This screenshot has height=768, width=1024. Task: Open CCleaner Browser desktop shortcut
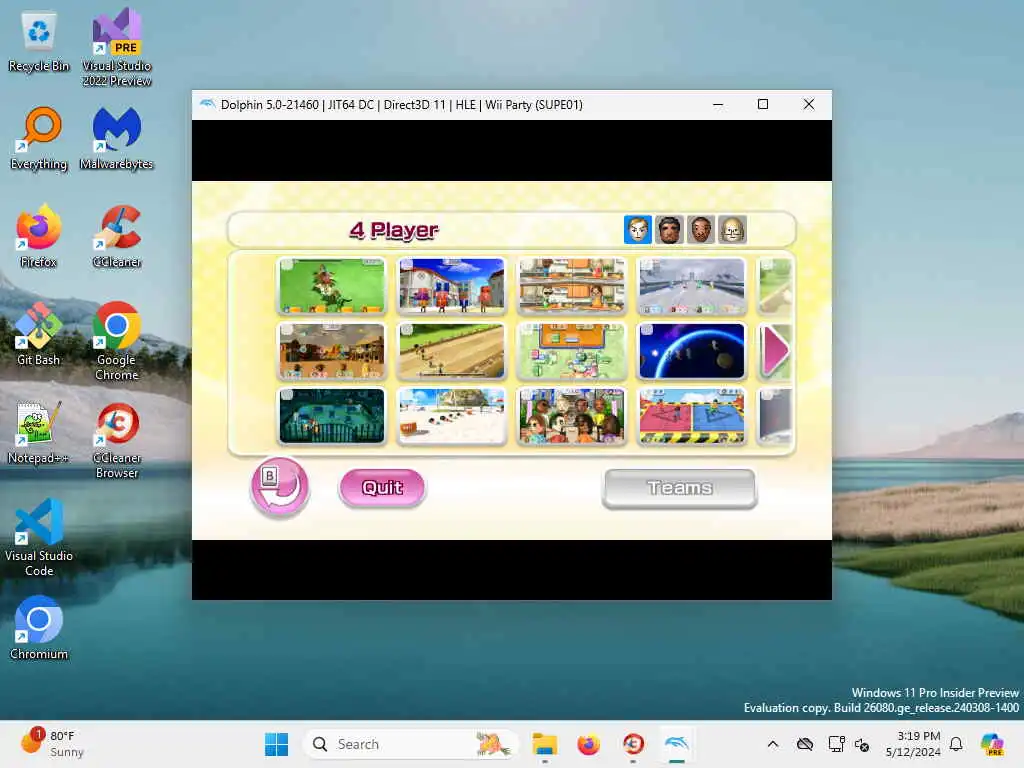(x=117, y=440)
